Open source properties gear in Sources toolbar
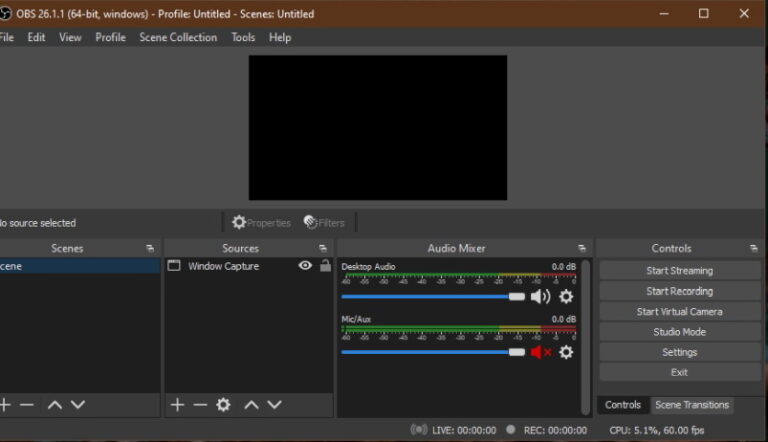 [223, 405]
